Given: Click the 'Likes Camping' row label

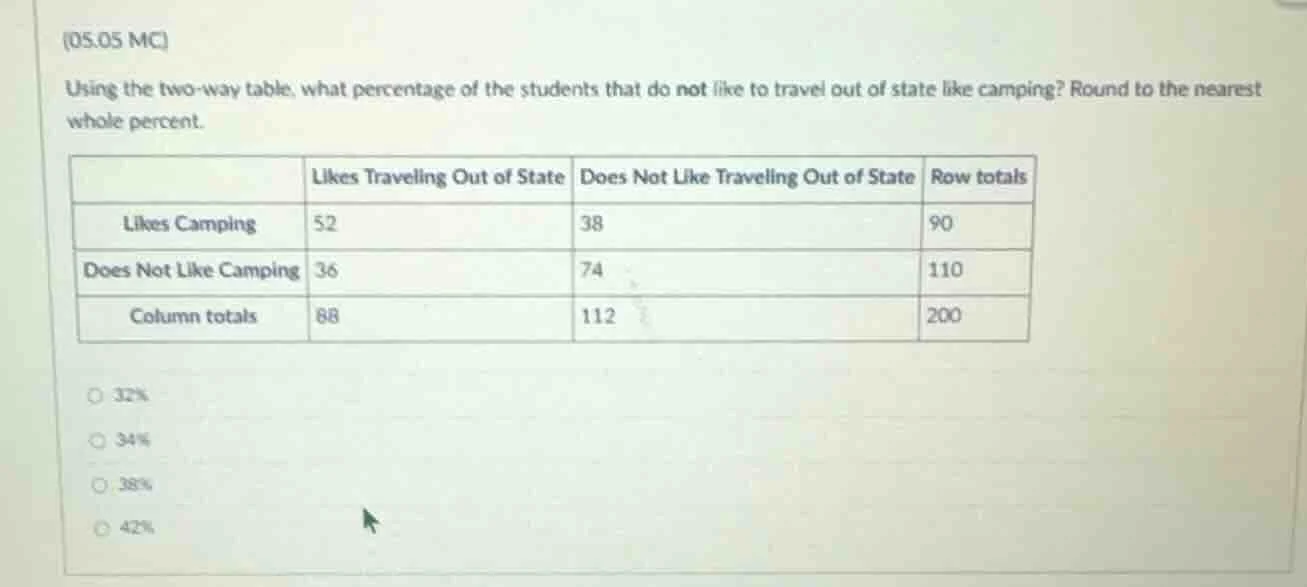Looking at the screenshot, I should coord(189,224).
